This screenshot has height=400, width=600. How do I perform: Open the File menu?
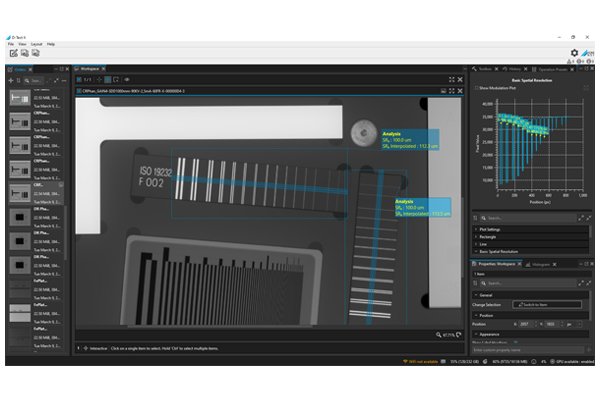11,44
